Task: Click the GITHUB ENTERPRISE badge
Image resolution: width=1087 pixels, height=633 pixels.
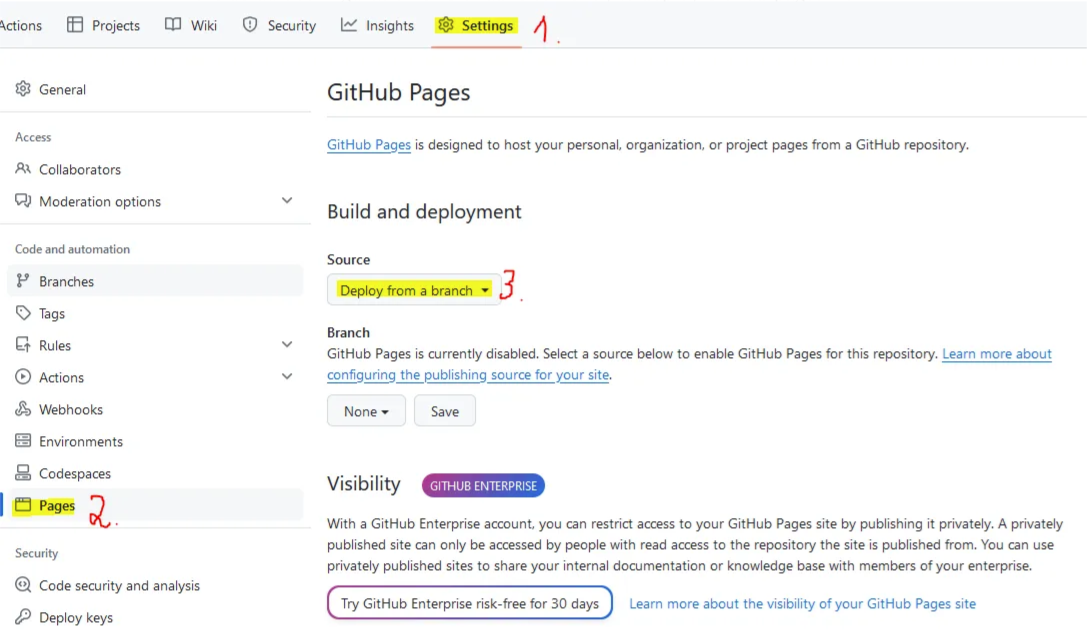Action: [483, 486]
